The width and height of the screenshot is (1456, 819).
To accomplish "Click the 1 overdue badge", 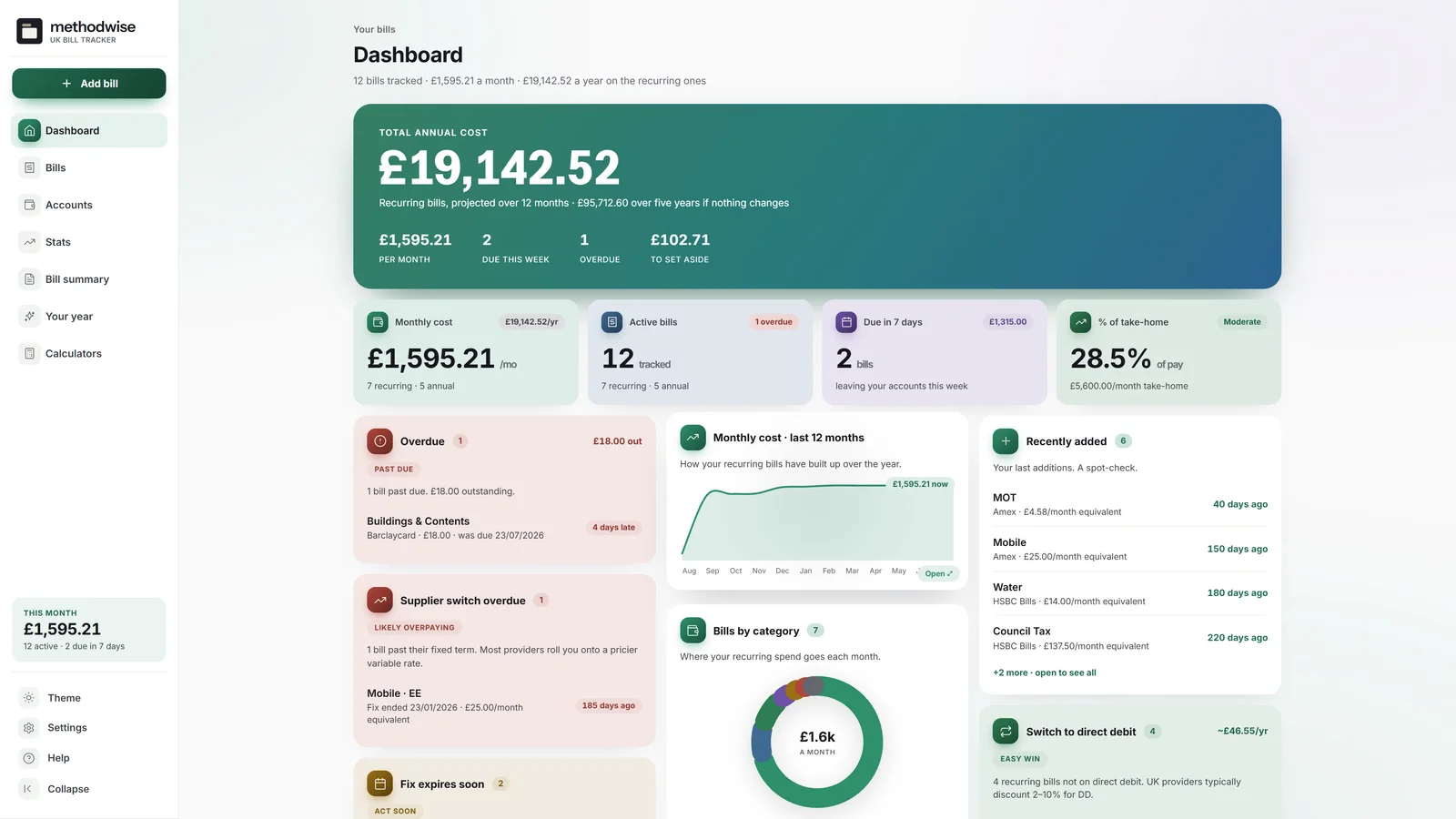I will coord(773,322).
